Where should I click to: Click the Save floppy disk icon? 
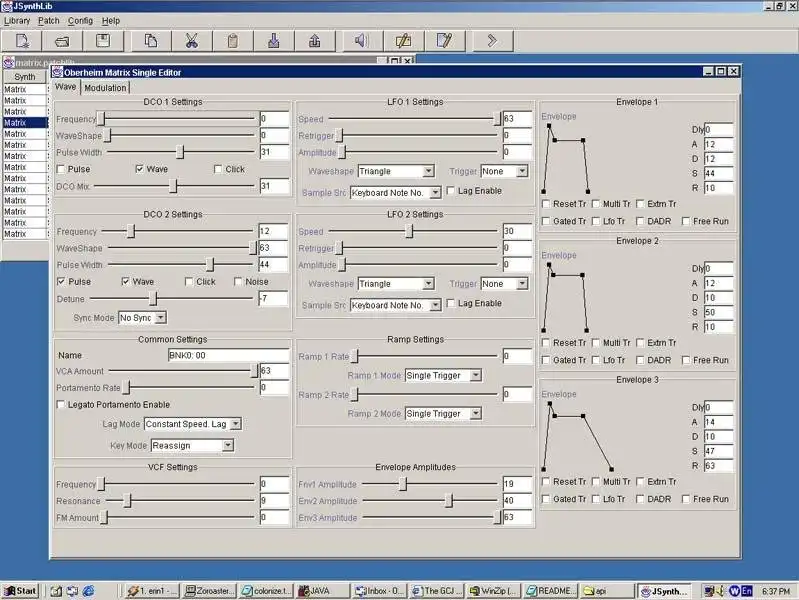pos(103,41)
